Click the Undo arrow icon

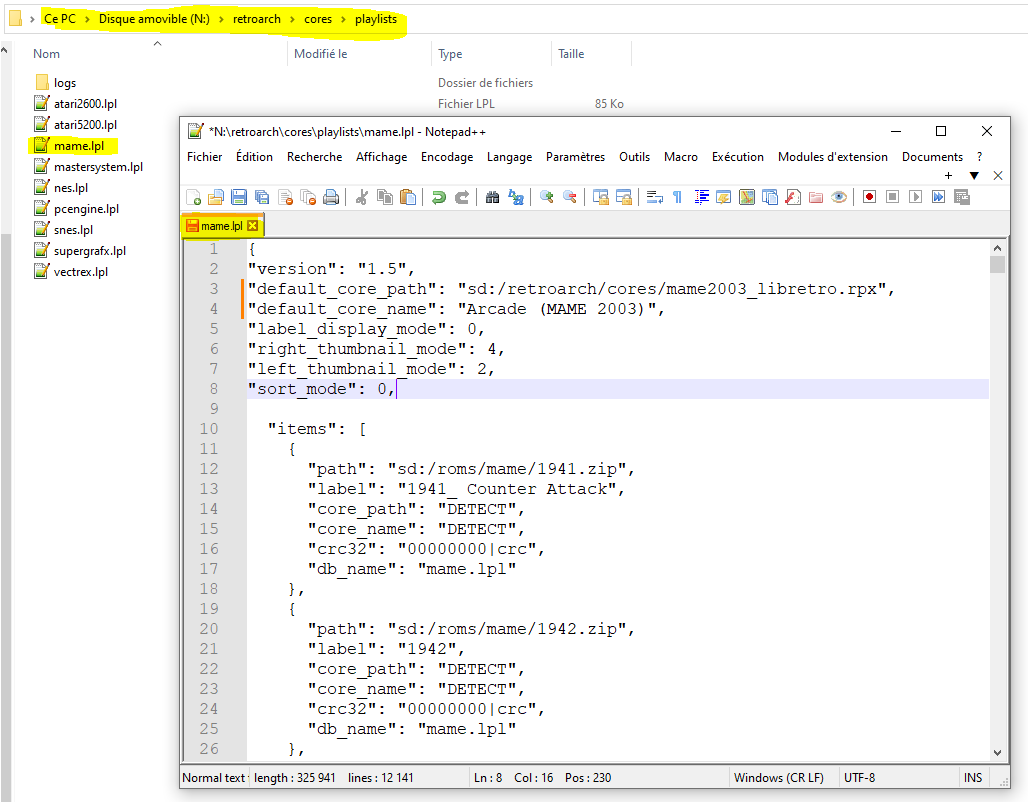[x=438, y=197]
